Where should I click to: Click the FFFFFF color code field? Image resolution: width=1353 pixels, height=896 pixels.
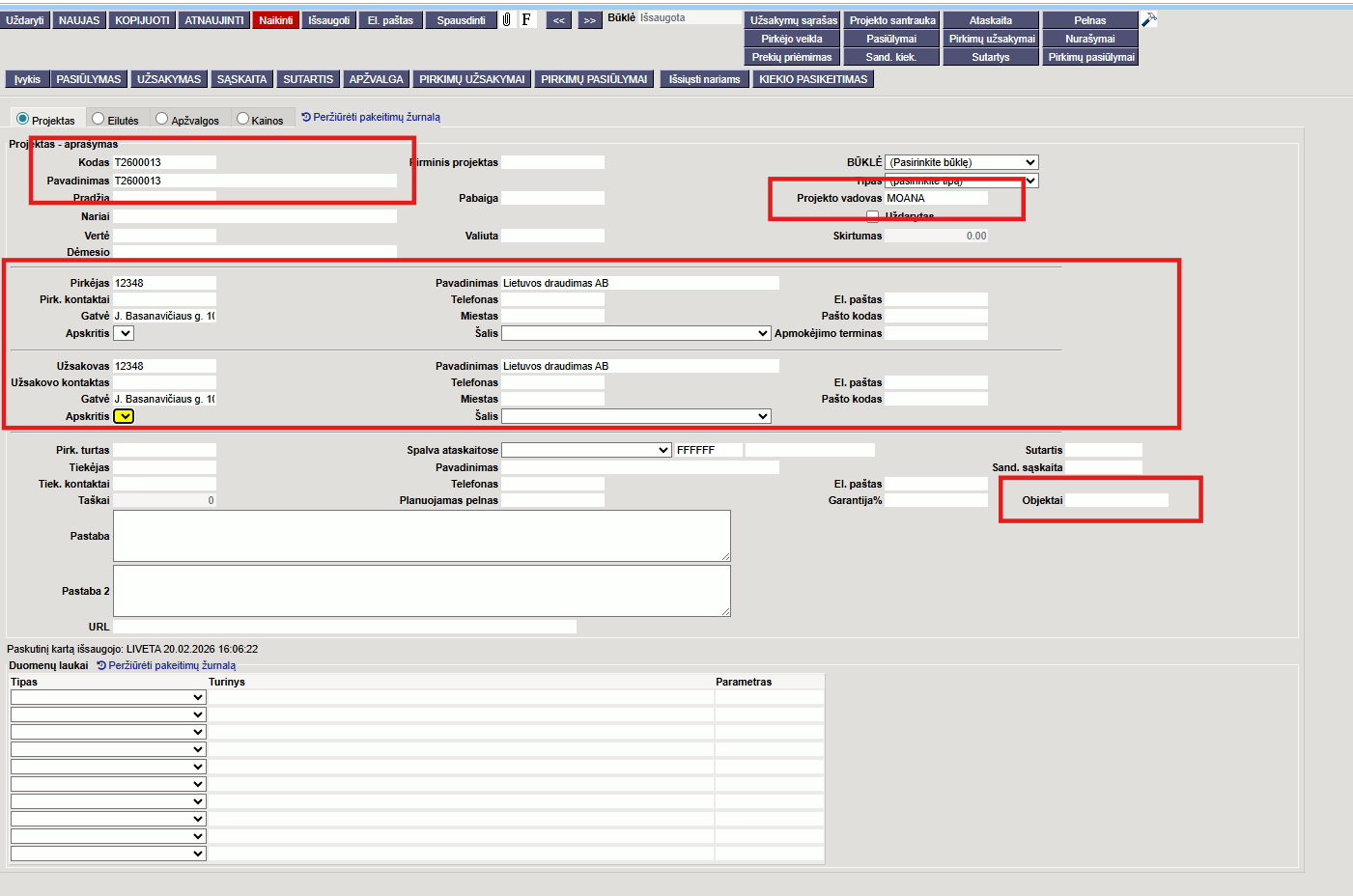(x=708, y=450)
